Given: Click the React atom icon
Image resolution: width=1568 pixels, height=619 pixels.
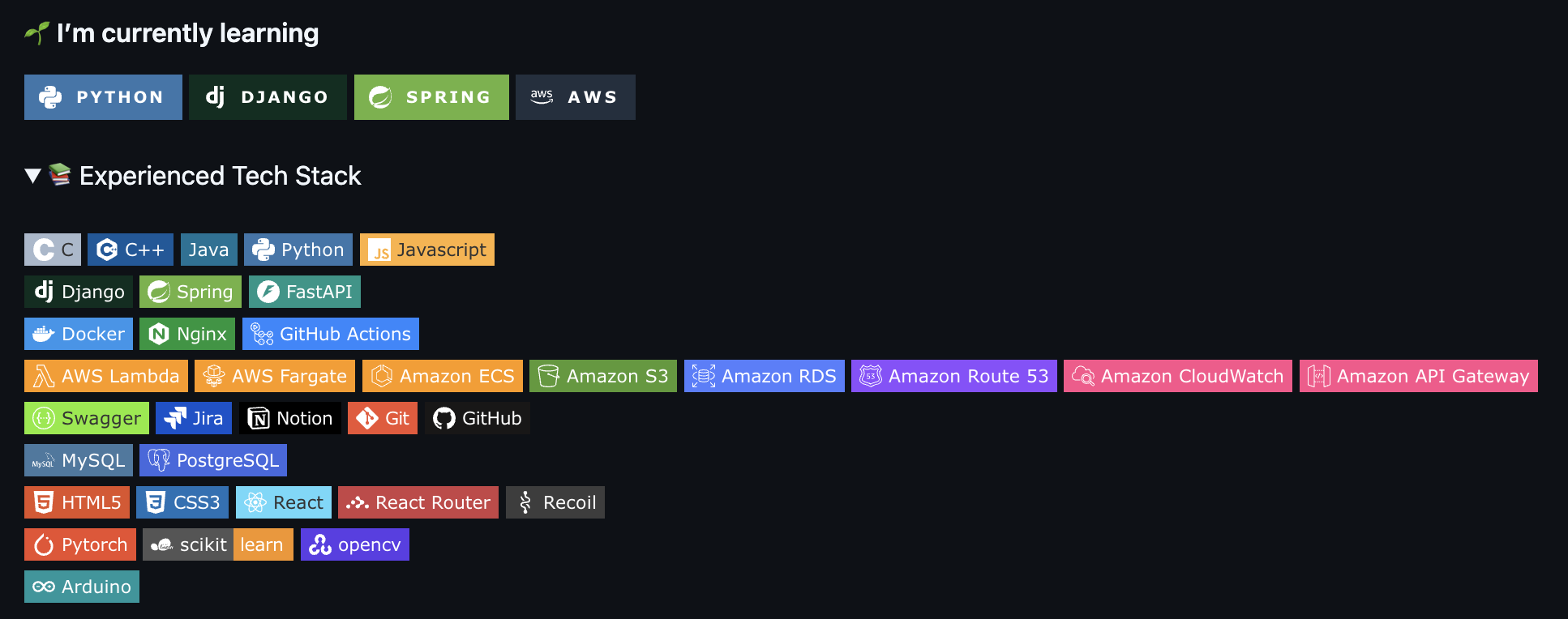Looking at the screenshot, I should pos(255,502).
